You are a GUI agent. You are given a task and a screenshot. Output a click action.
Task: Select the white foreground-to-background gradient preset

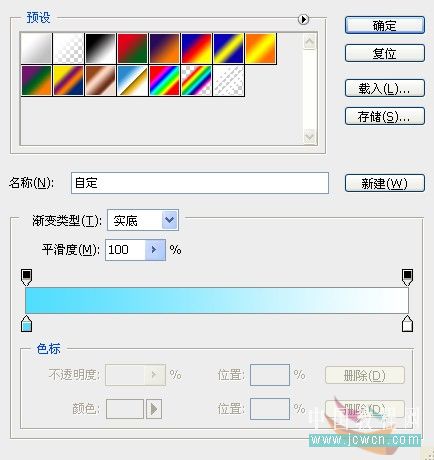pyautogui.click(x=36, y=48)
